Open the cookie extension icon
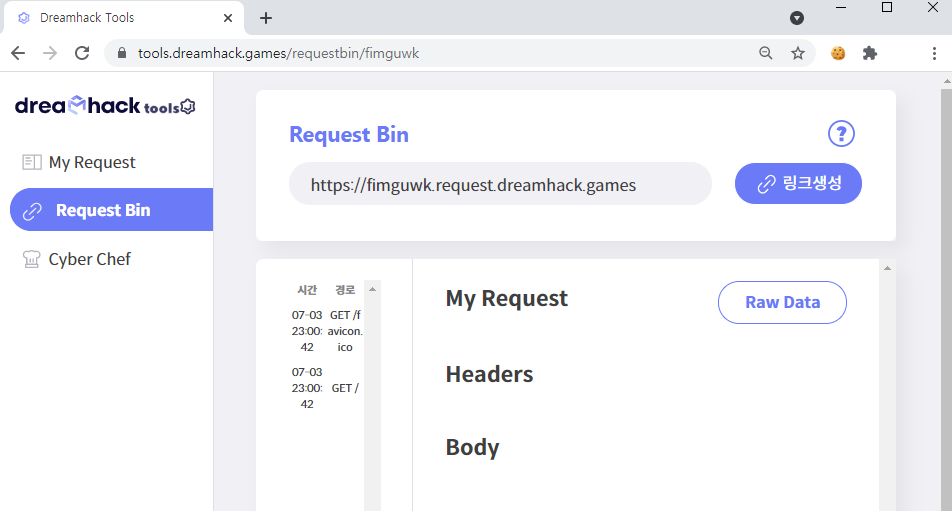 [838, 53]
